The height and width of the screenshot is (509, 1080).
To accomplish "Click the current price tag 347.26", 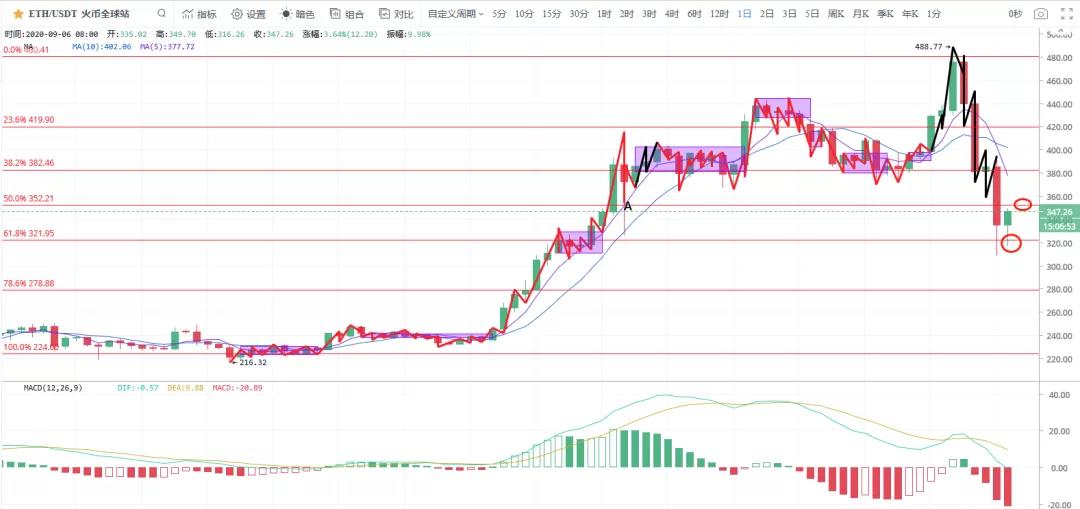I will pos(1058,212).
